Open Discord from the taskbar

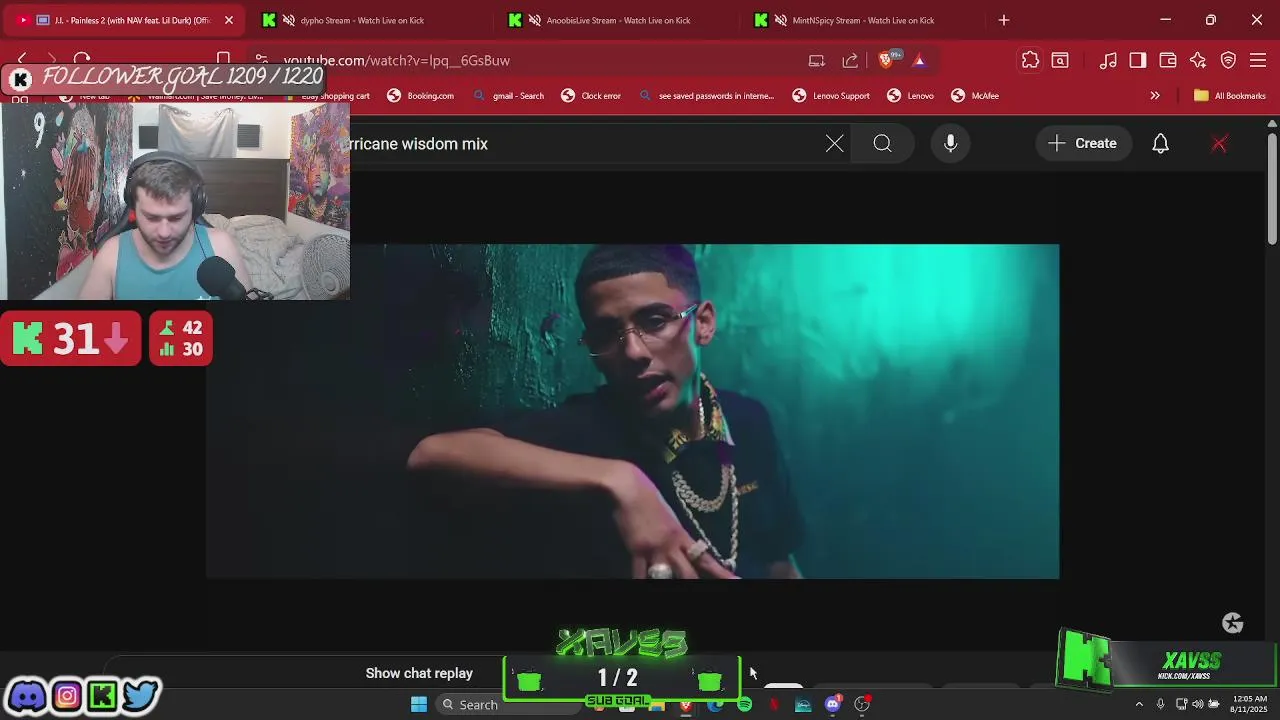click(x=832, y=704)
